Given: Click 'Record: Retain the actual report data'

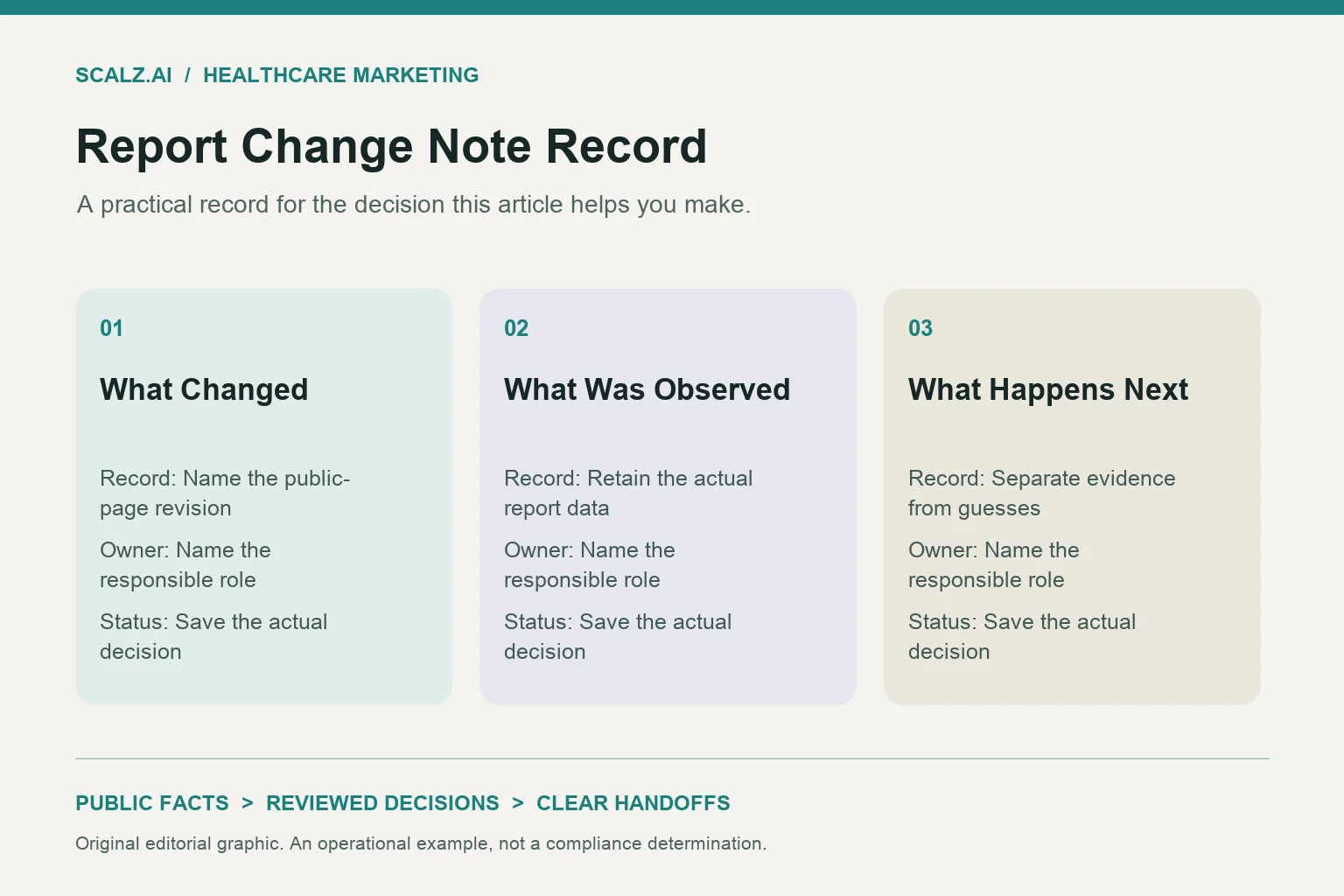Looking at the screenshot, I should [628, 493].
